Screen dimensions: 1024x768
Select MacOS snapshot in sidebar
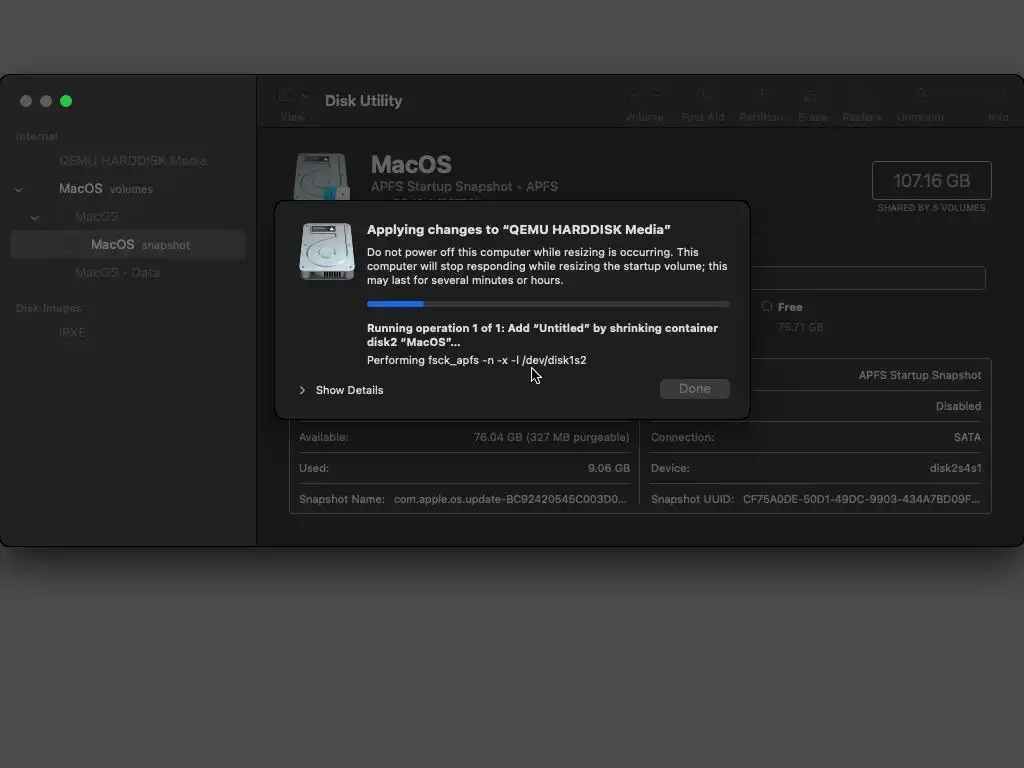(128, 245)
